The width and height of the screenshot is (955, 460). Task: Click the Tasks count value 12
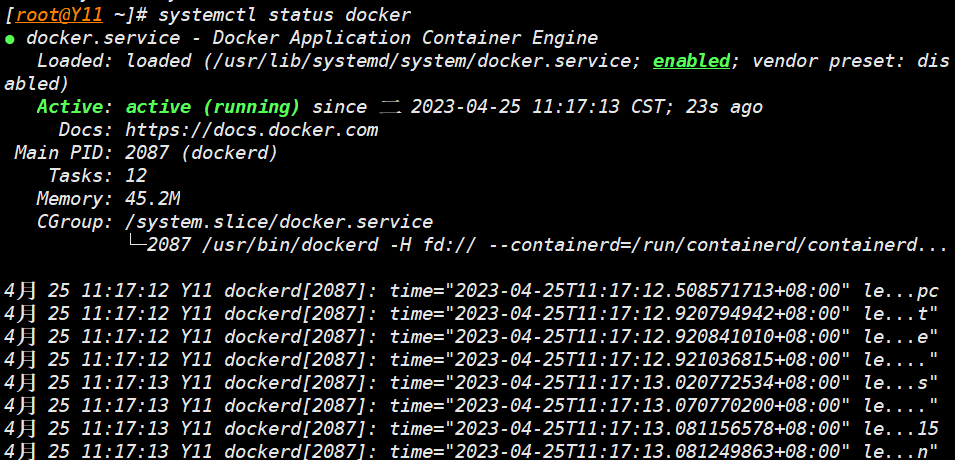tap(136, 176)
